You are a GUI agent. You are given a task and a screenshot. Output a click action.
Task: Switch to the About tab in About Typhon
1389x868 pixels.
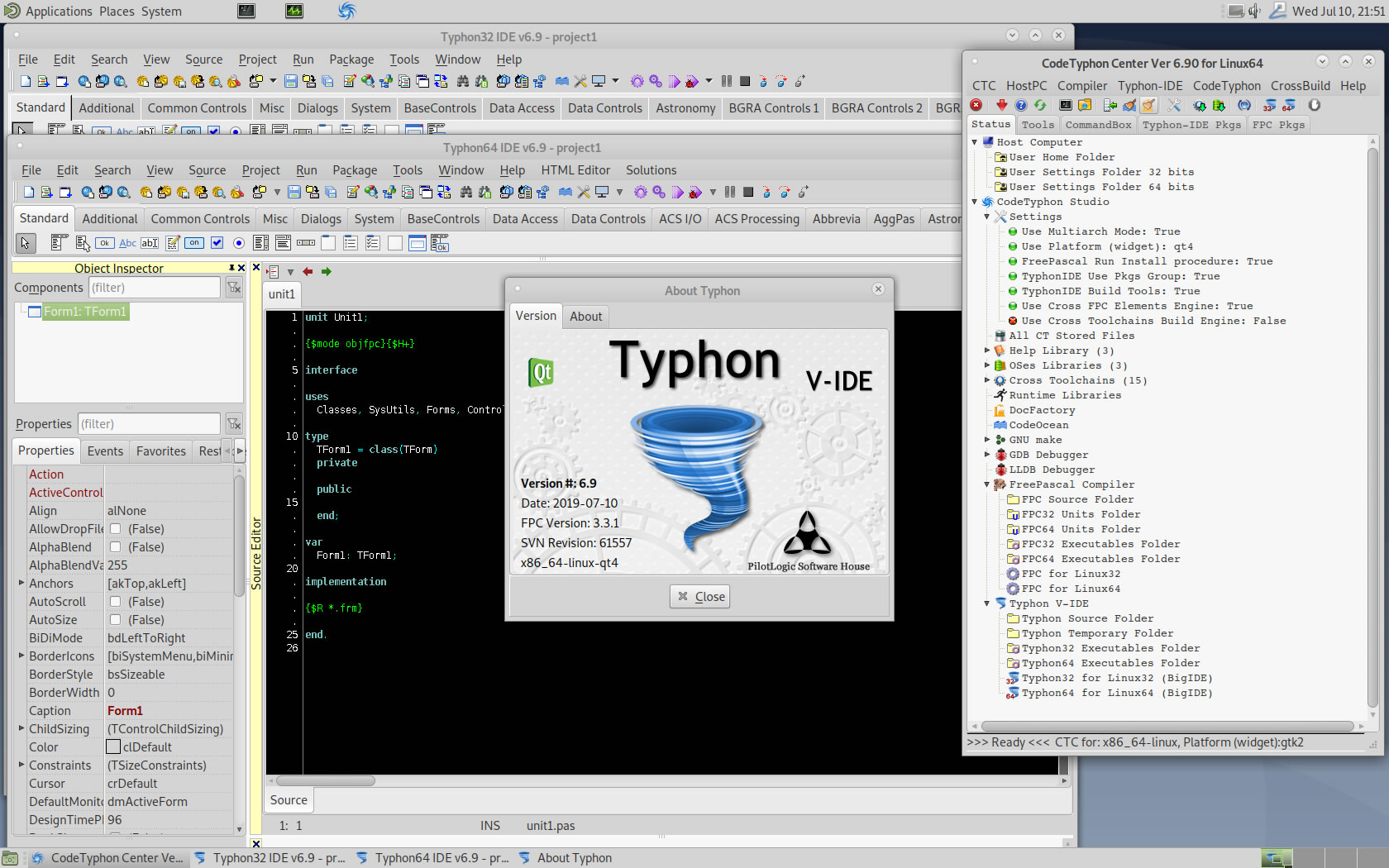tap(585, 317)
